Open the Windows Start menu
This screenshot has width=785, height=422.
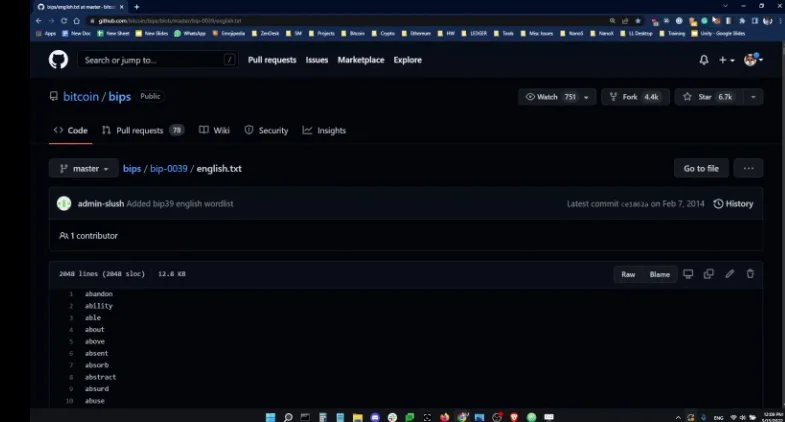pyautogui.click(x=270, y=417)
